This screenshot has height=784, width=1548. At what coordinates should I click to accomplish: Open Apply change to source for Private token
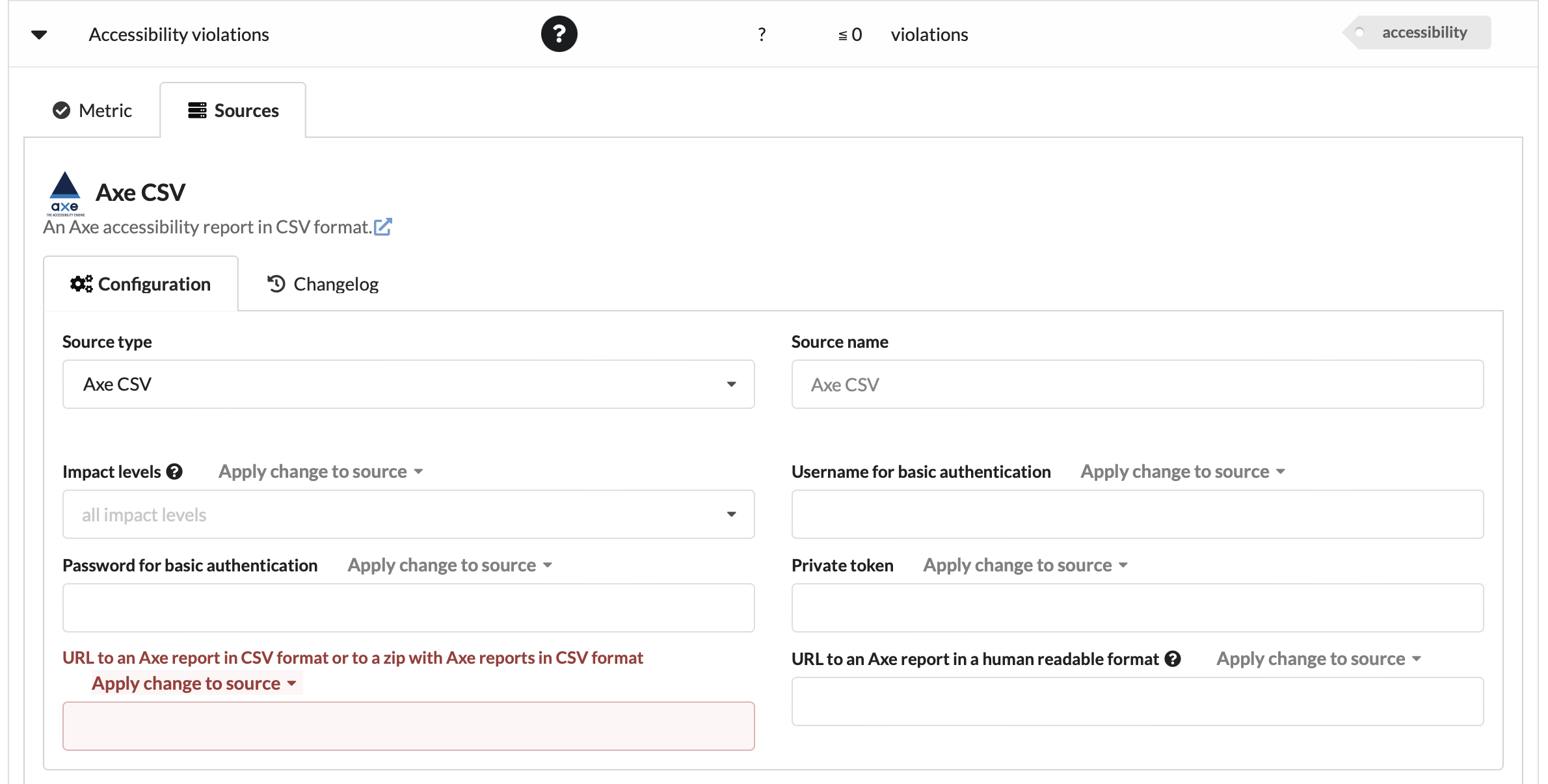(1026, 566)
